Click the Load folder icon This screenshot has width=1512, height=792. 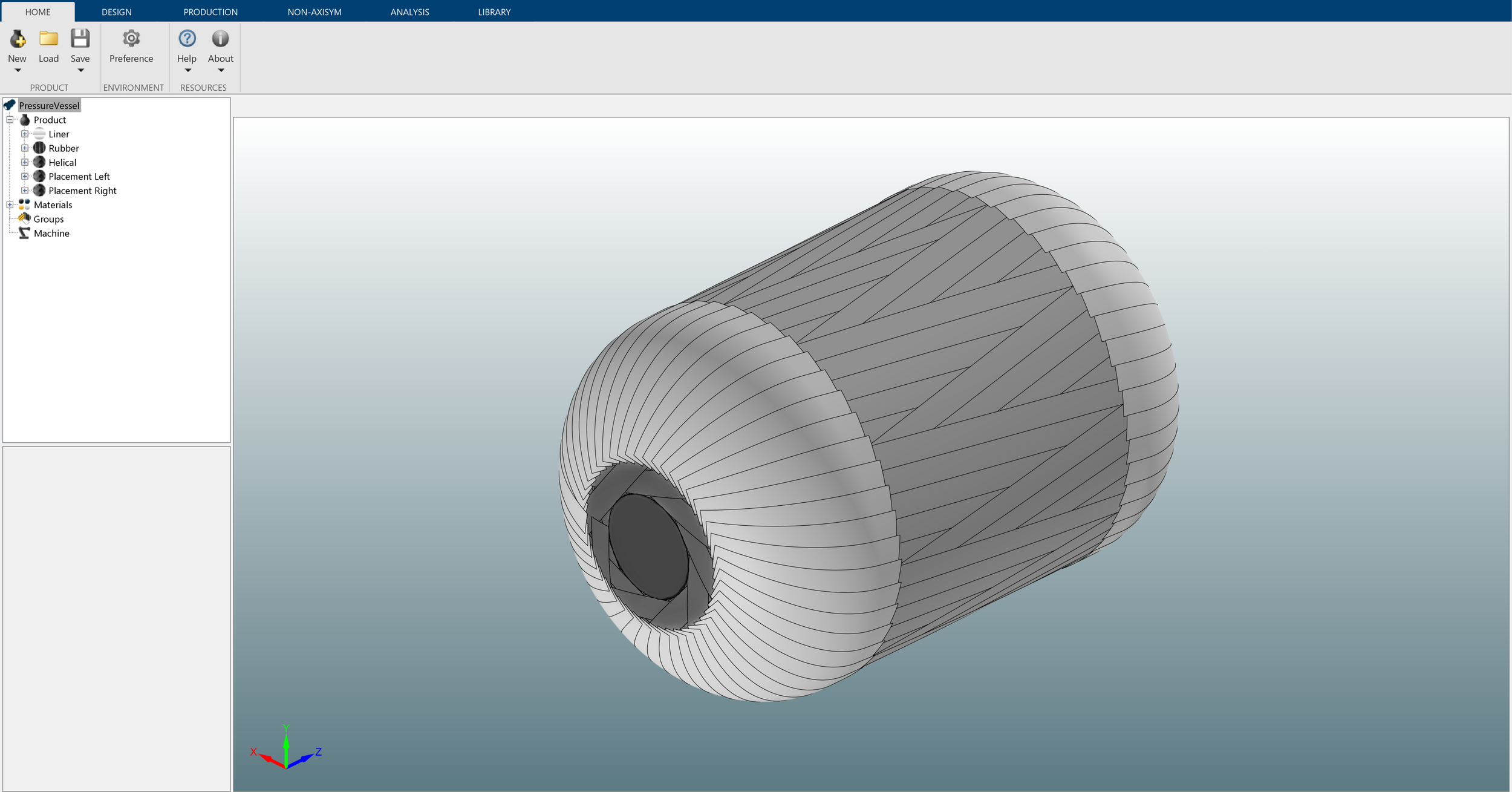tap(48, 39)
